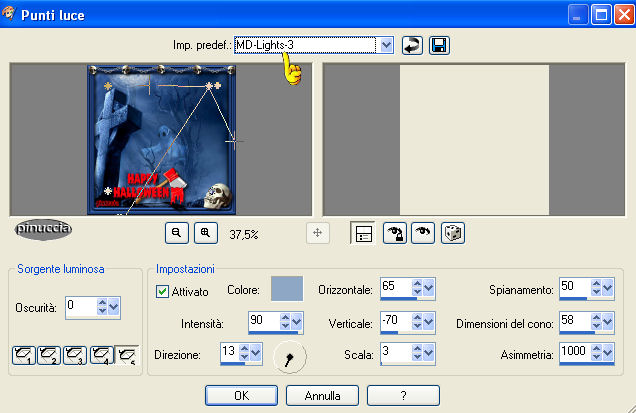
Task: Open the Direzione slider dropdown arrow
Action: tap(256, 353)
